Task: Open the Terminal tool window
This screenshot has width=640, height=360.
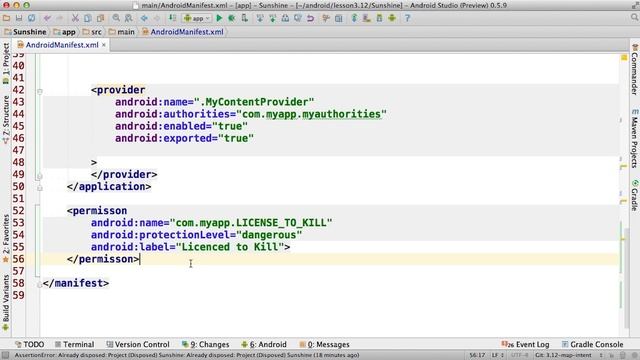Action: (x=74, y=344)
